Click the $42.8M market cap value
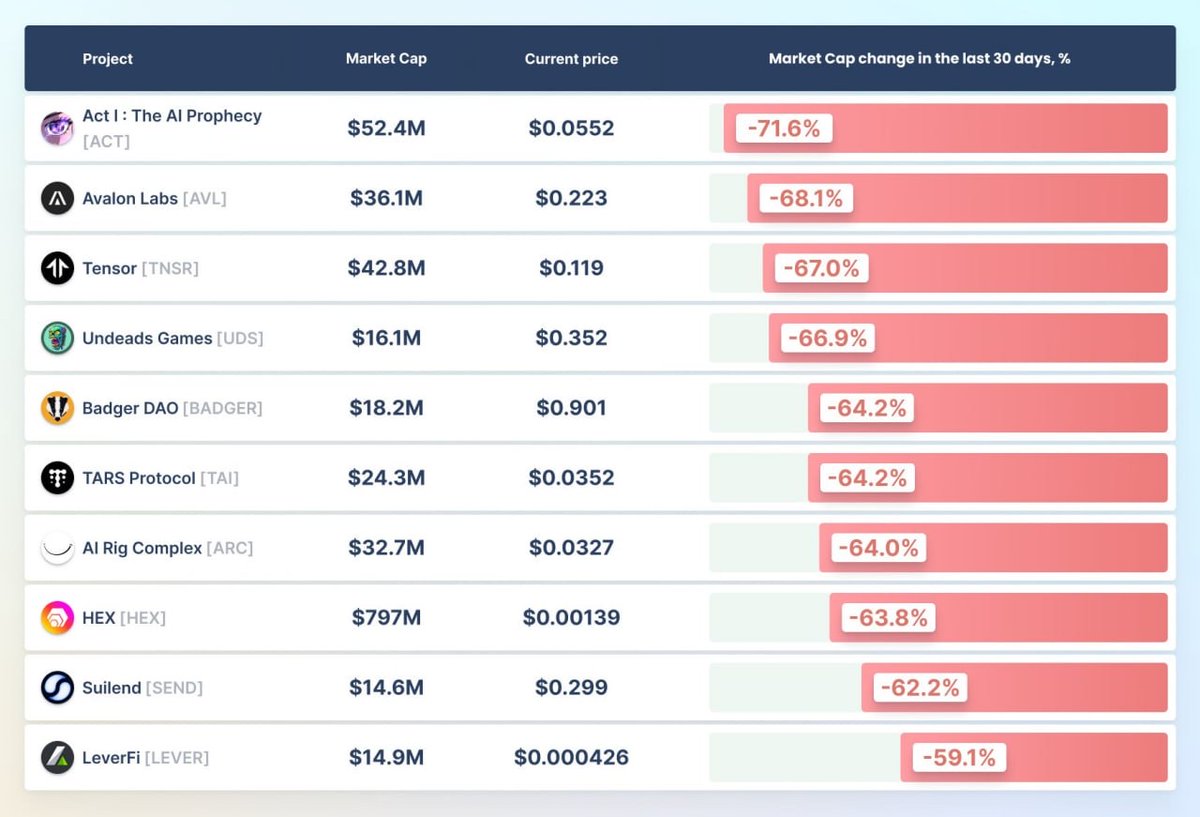This screenshot has width=1200, height=817. pos(386,268)
